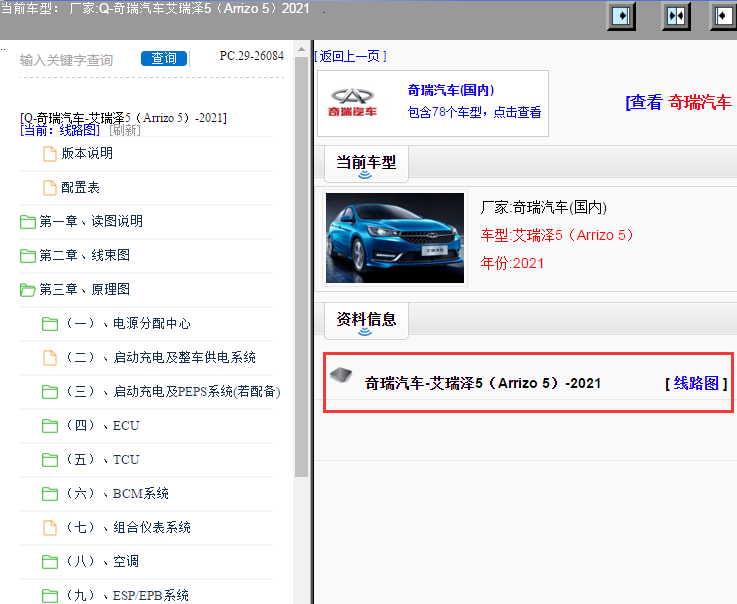Viewport: 737px width, 604px height.
Task: Click the last pane layout button at top right
Action: coord(723,16)
